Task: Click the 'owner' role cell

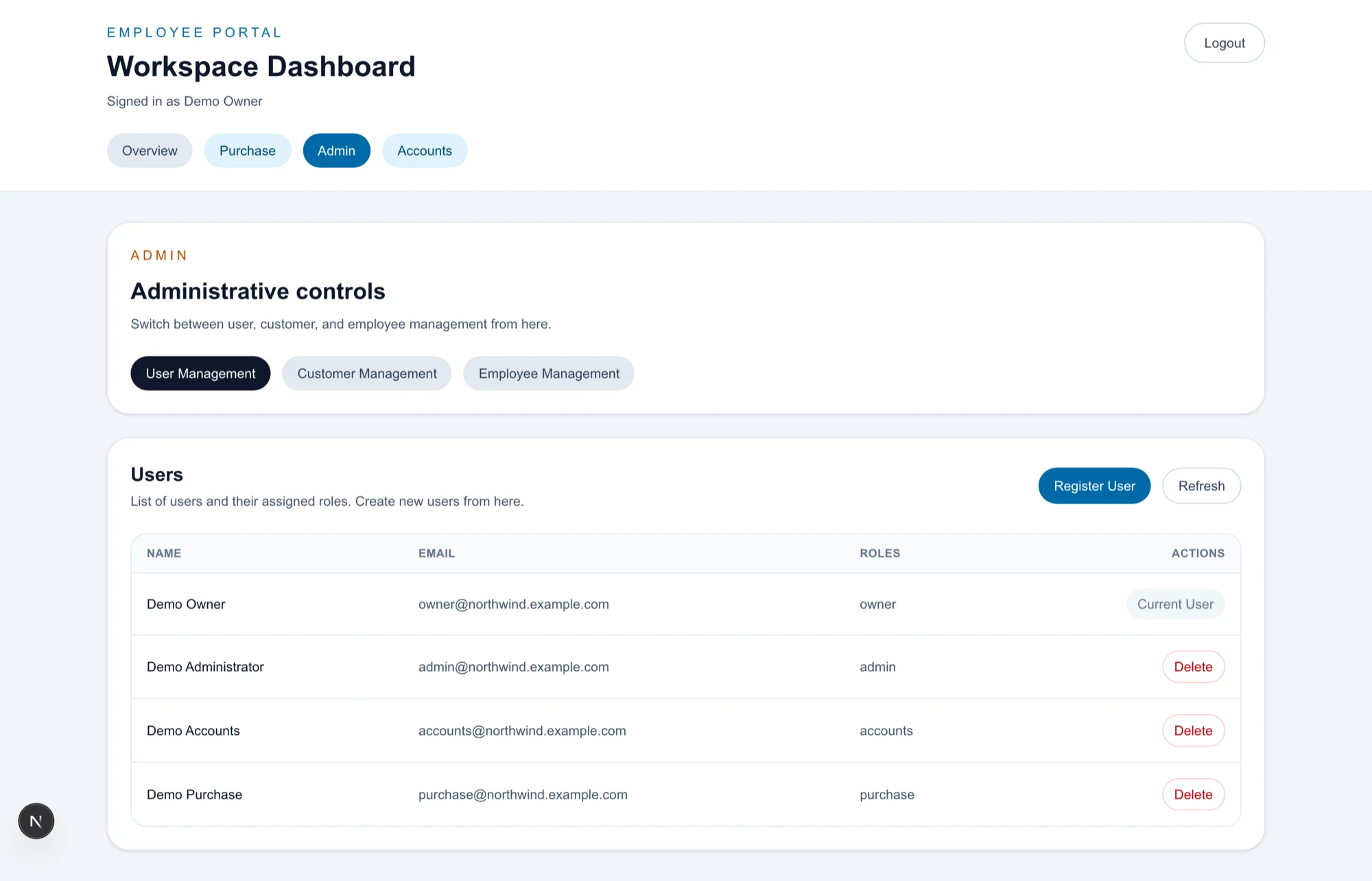Action: pyautogui.click(x=877, y=604)
